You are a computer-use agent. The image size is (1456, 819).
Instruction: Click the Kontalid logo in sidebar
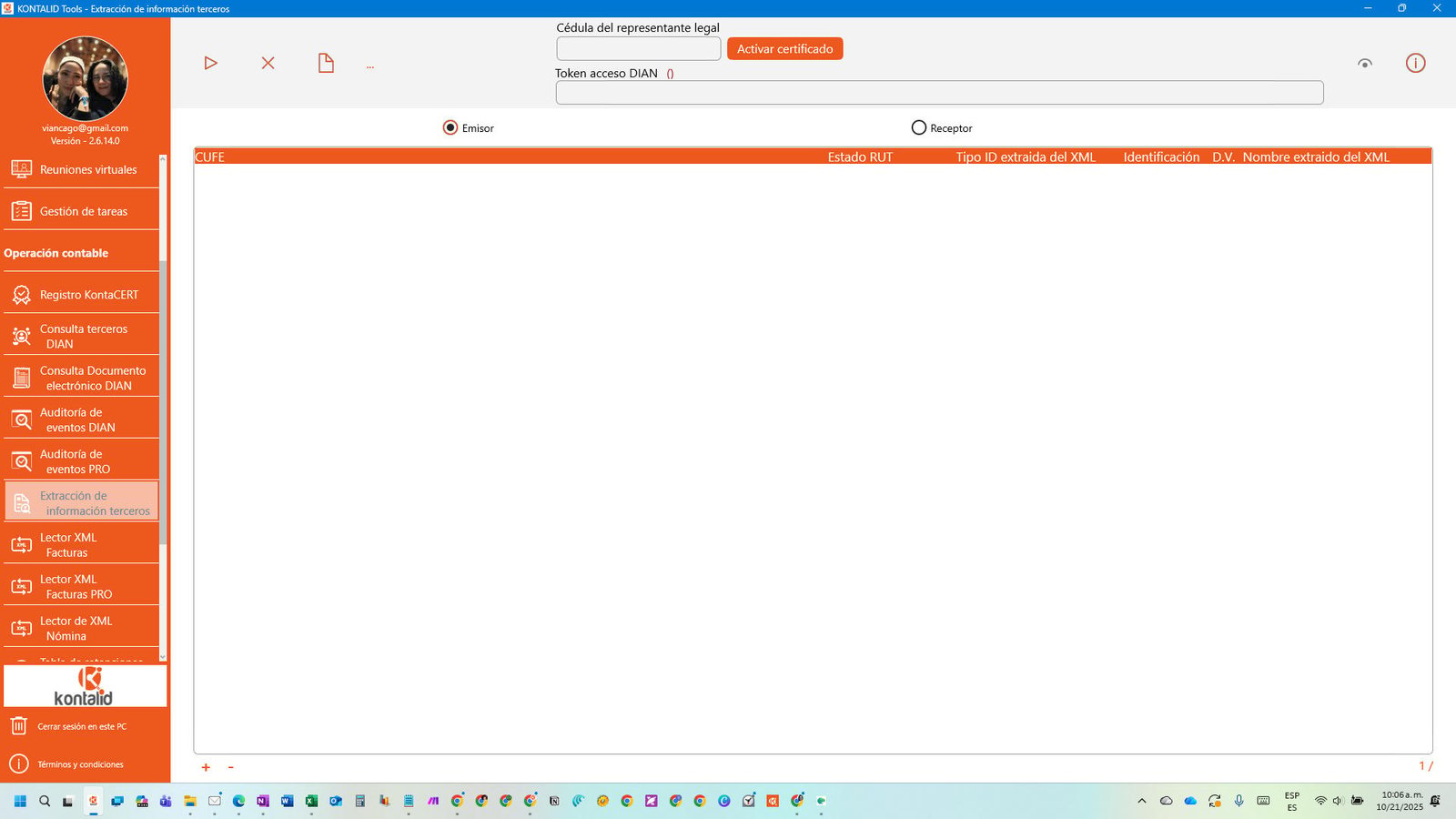coord(85,686)
